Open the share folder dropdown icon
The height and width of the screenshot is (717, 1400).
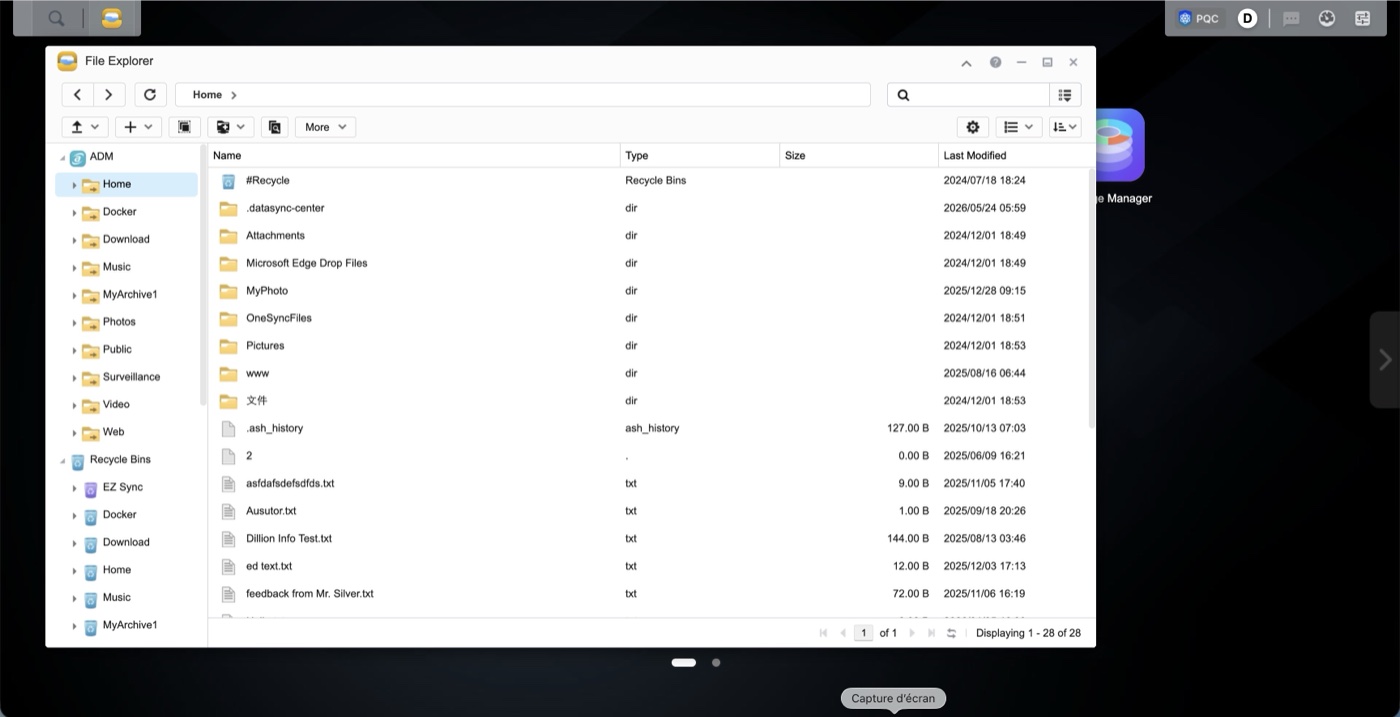(231, 127)
